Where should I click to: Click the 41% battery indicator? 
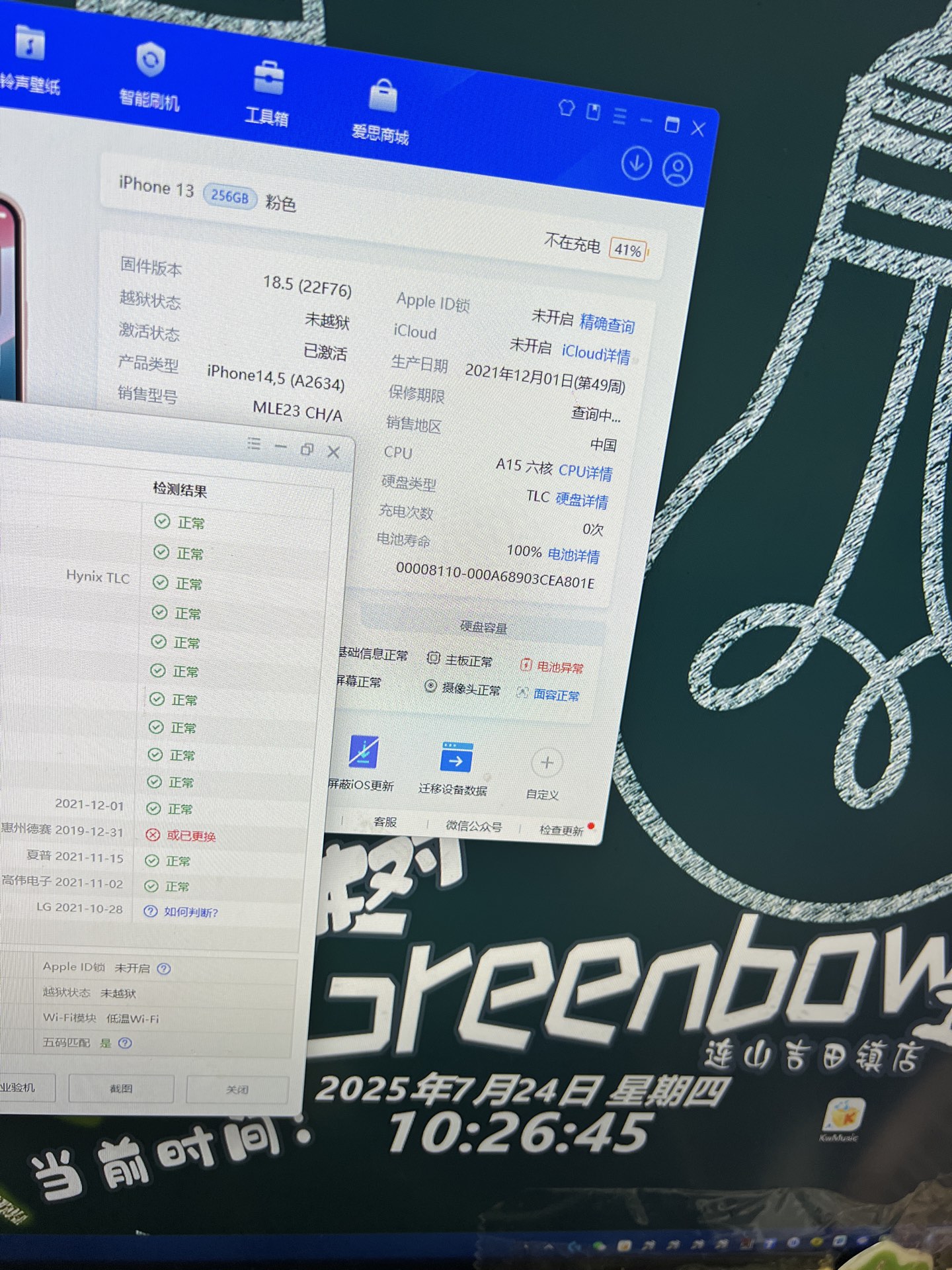pos(627,250)
